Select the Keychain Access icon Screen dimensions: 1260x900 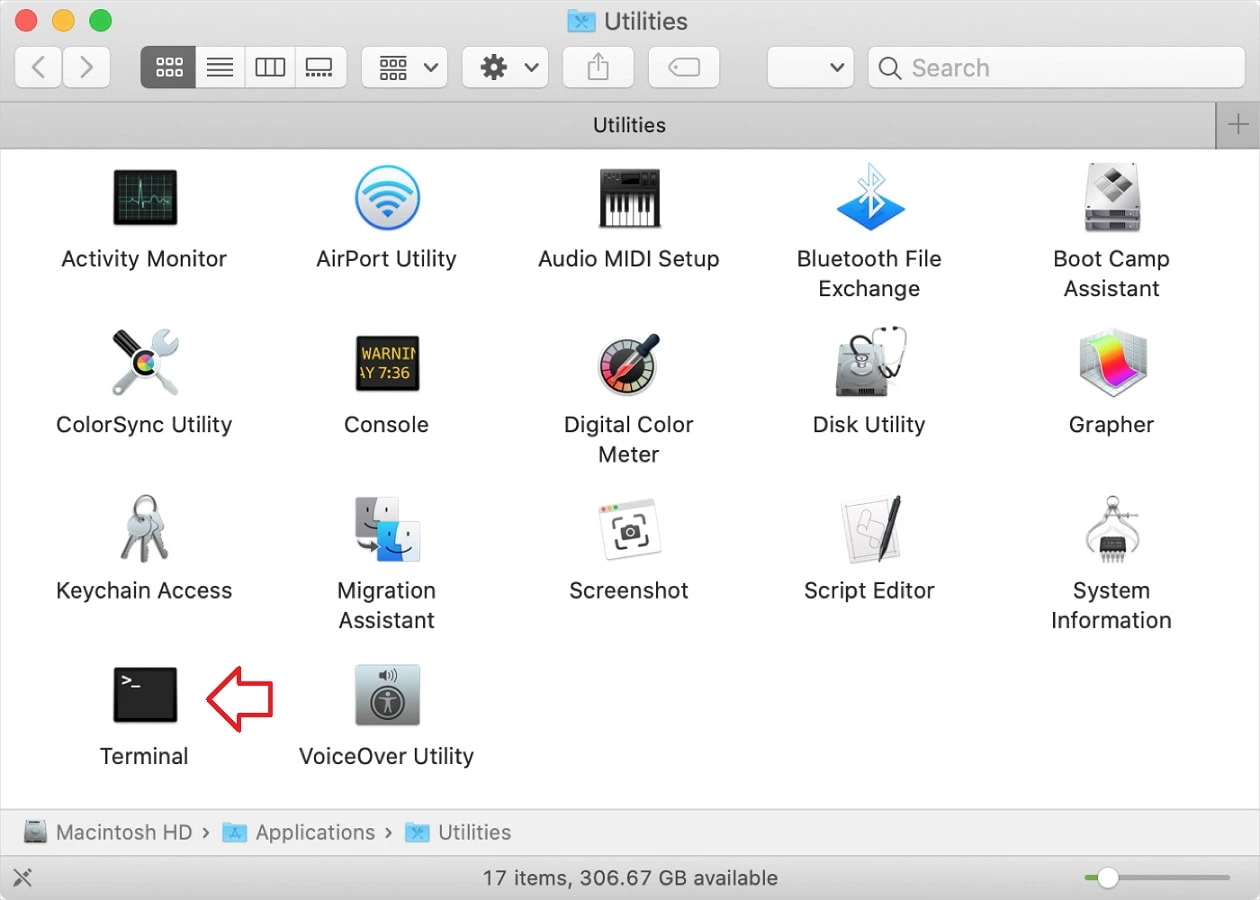144,529
